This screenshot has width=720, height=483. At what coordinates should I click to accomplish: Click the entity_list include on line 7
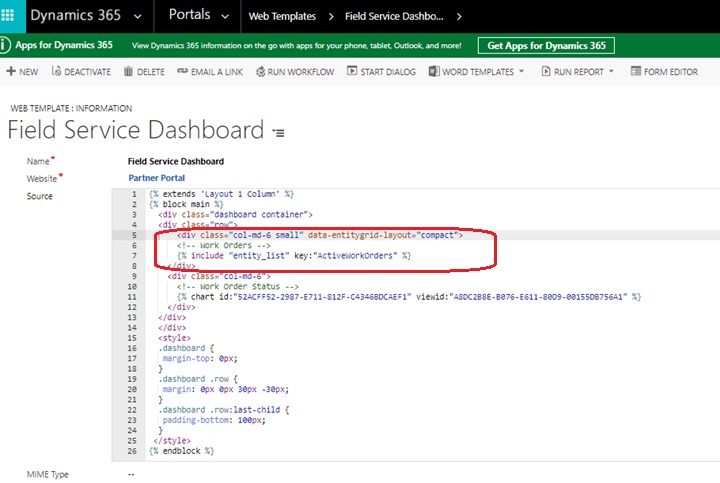(x=294, y=255)
